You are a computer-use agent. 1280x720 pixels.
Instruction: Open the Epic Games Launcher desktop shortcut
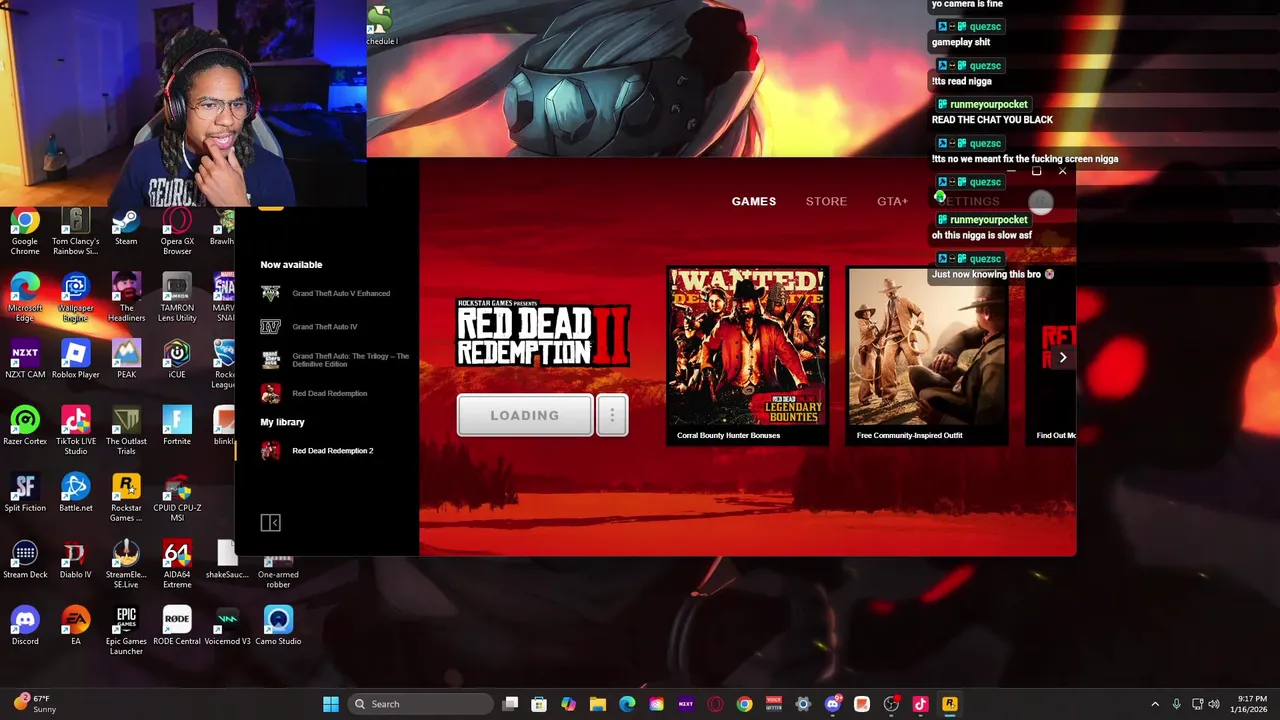point(126,631)
